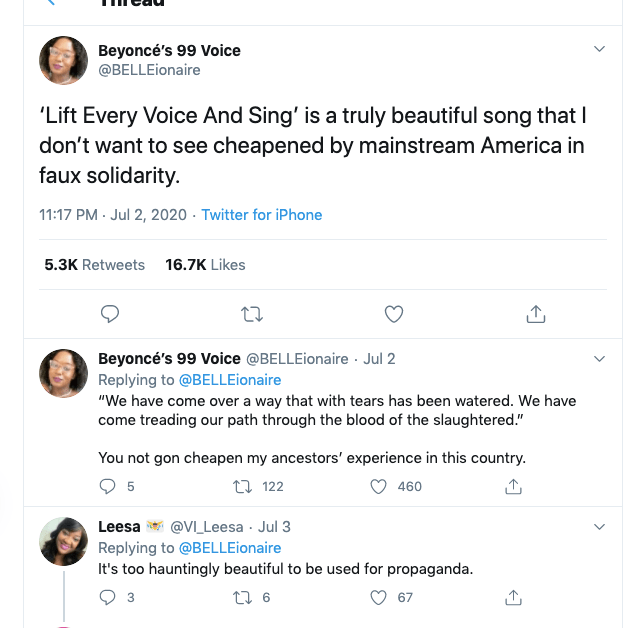Open the Twitter for iPhone link
Screen dimensions: 637x628
[x=262, y=215]
